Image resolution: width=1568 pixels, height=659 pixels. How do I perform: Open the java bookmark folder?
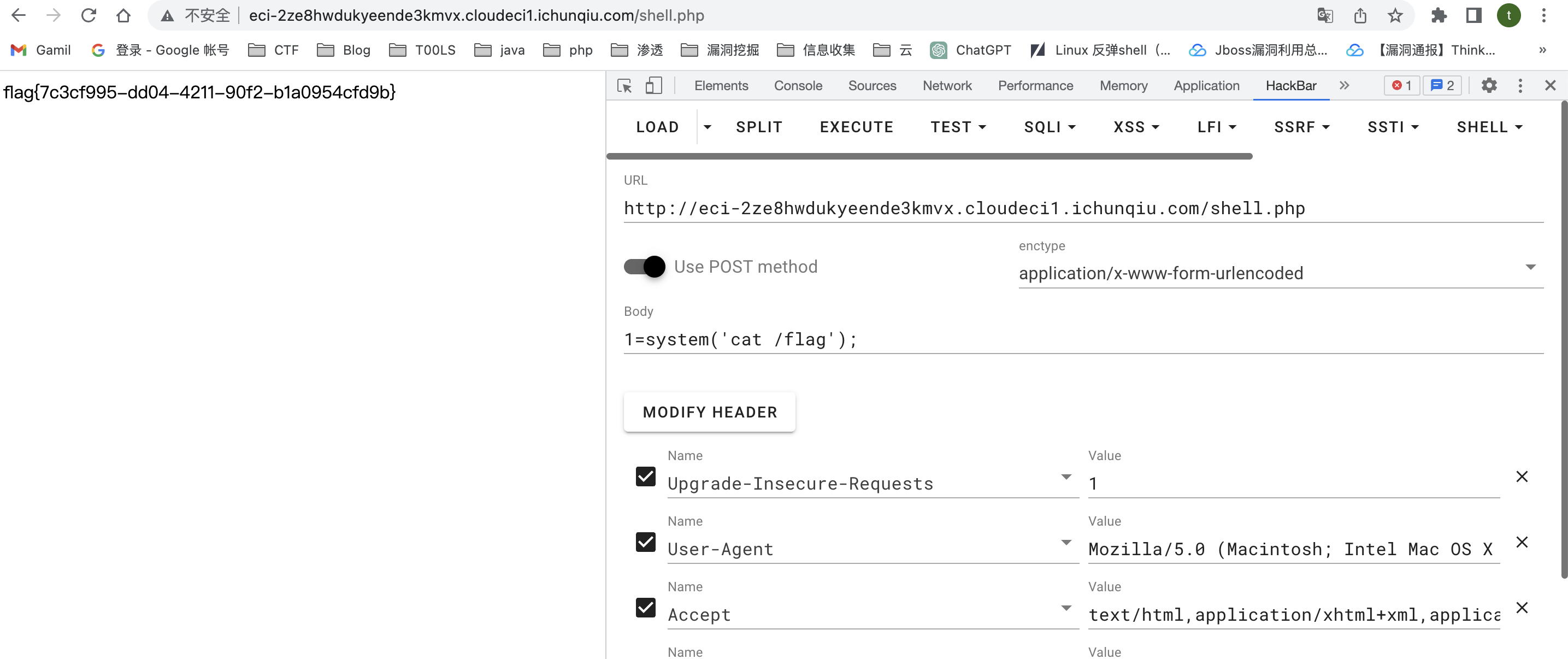pos(499,50)
